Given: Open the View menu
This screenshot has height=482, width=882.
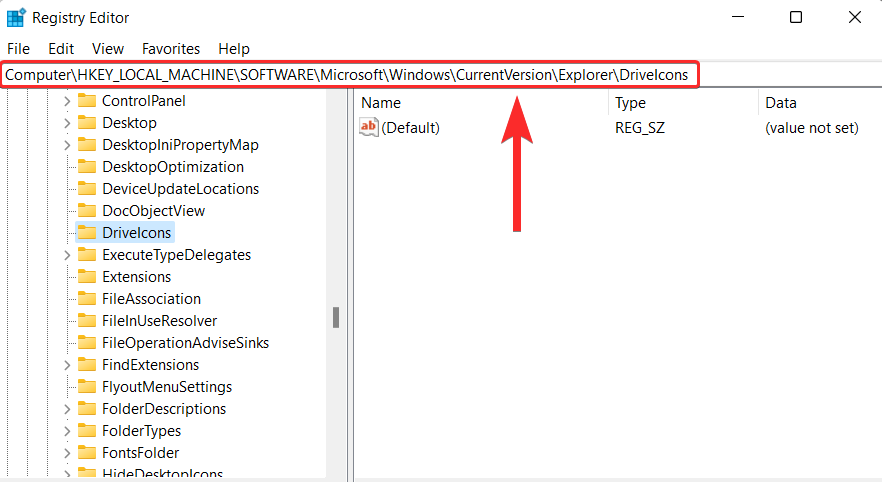Looking at the screenshot, I should [108, 49].
